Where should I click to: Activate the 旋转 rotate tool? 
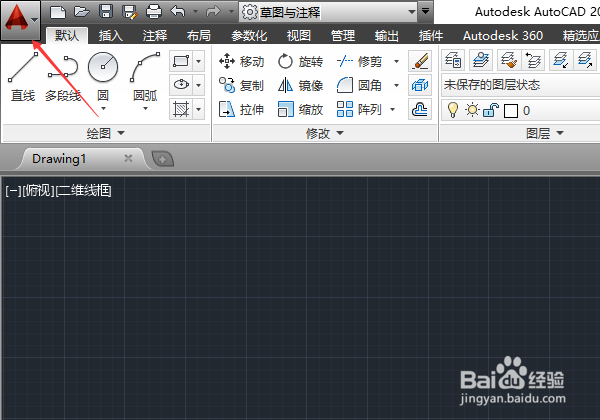[300, 61]
